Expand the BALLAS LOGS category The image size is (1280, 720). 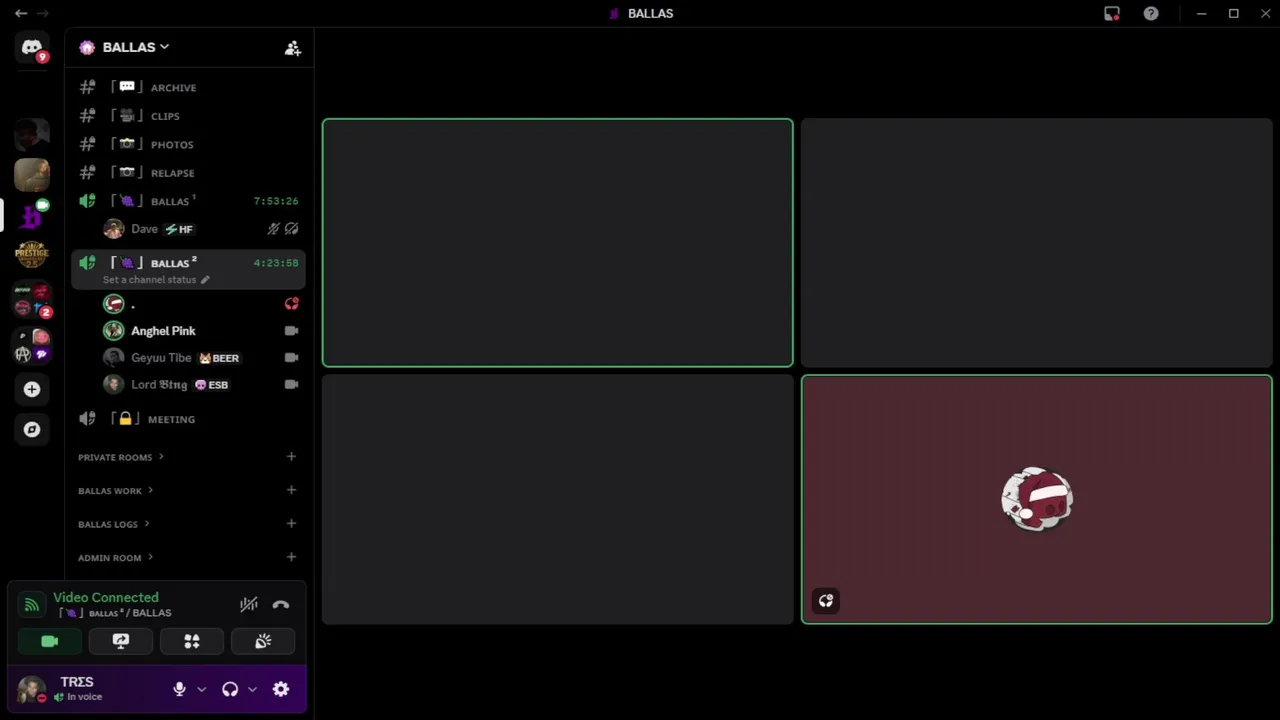click(x=114, y=524)
